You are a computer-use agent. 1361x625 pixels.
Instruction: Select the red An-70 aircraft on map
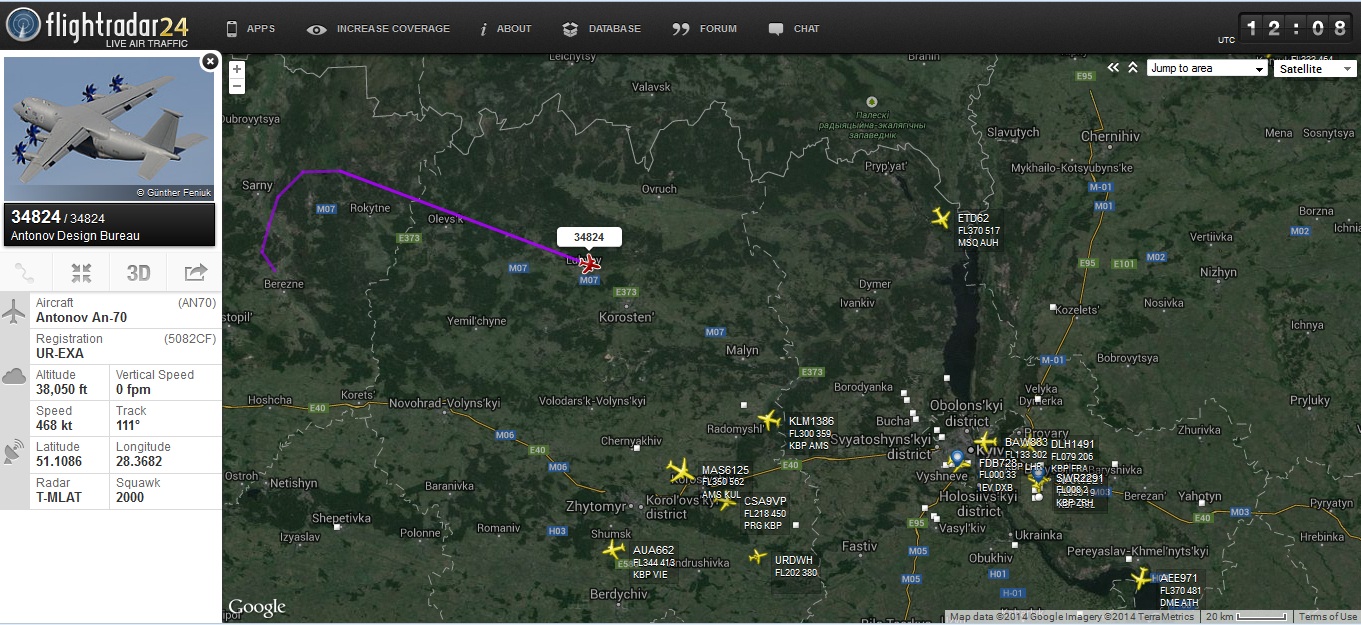point(590,264)
